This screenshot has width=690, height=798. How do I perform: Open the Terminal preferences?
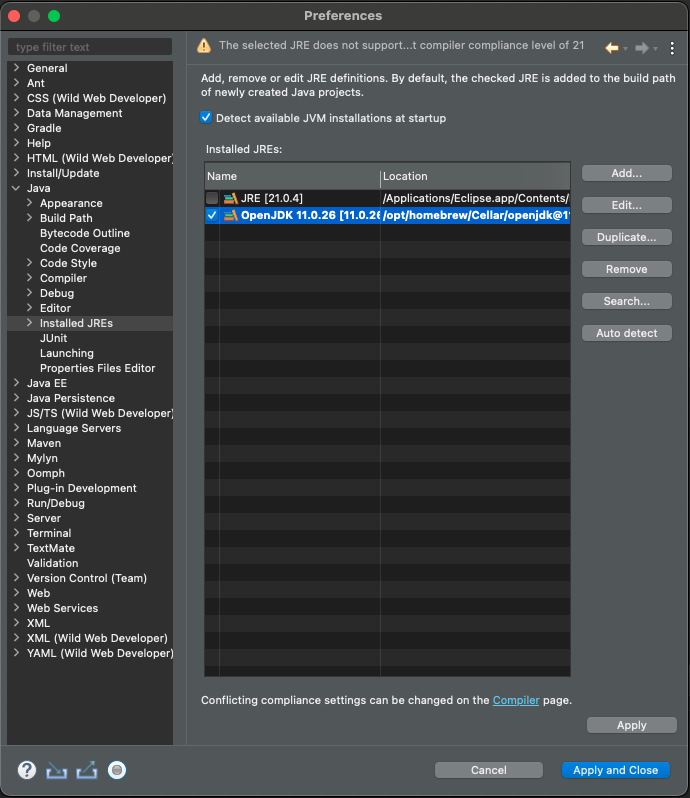(49, 533)
